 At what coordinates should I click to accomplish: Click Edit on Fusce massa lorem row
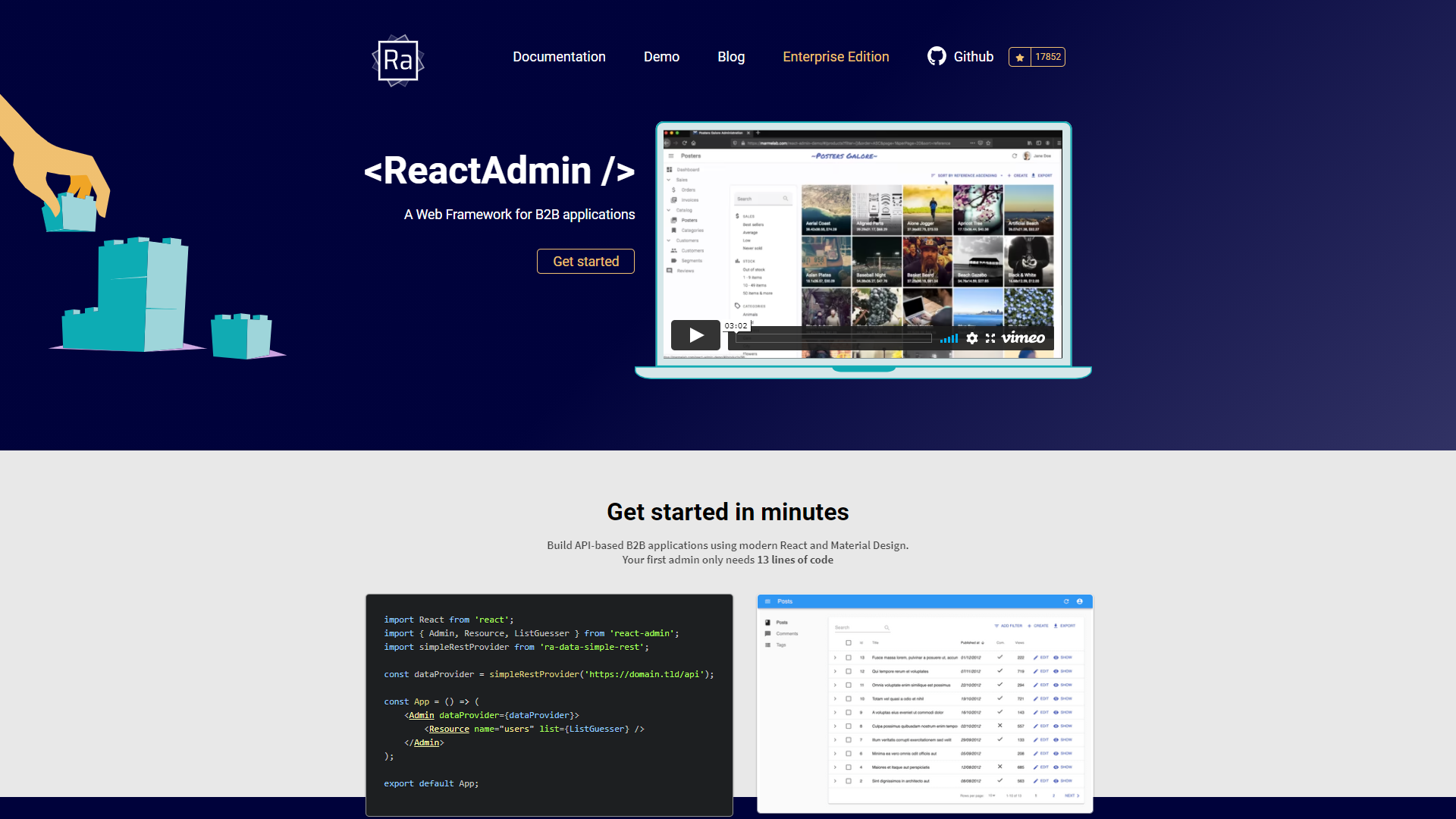point(1041,657)
